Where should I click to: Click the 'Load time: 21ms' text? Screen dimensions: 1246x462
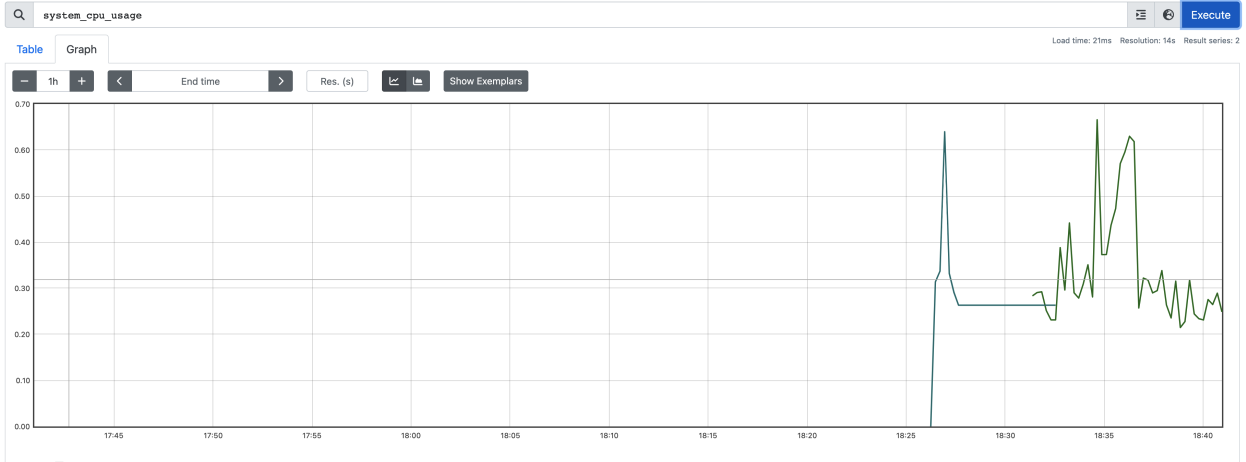pyautogui.click(x=1081, y=41)
